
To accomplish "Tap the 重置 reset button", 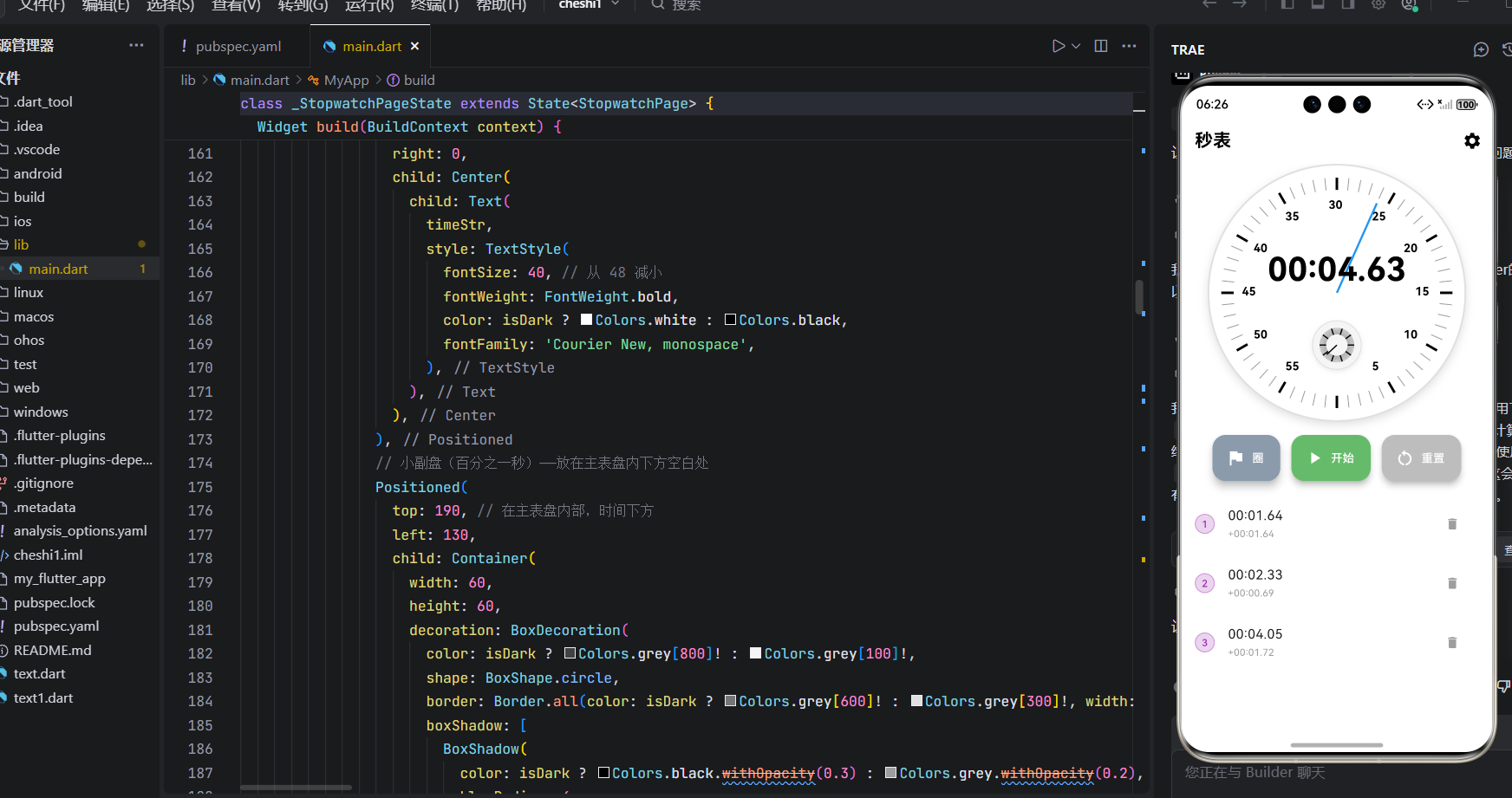I will 1421,457.
